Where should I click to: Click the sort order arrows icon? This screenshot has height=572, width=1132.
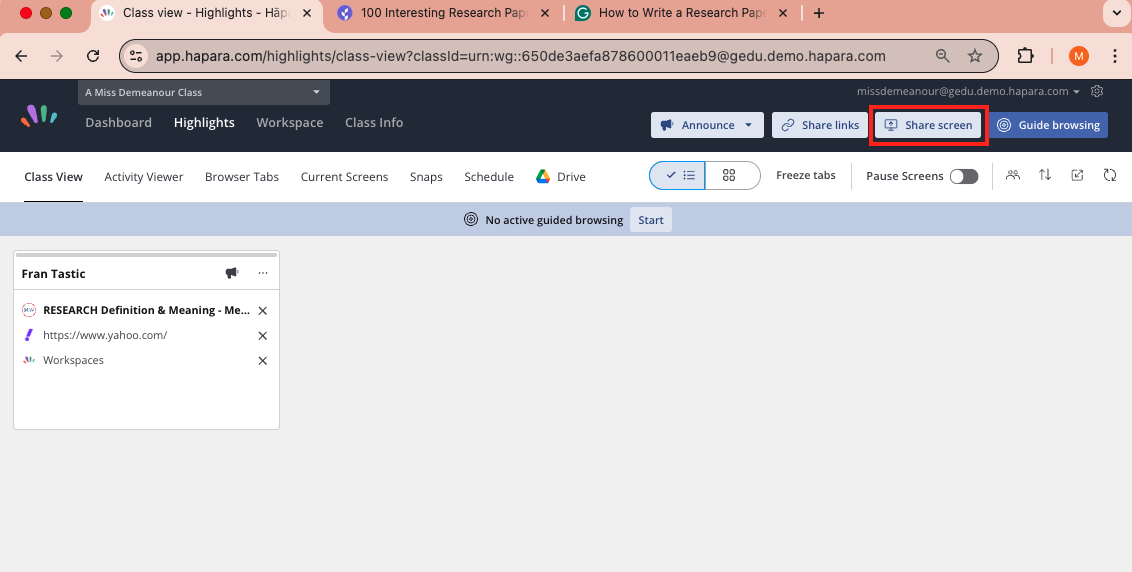(x=1045, y=175)
